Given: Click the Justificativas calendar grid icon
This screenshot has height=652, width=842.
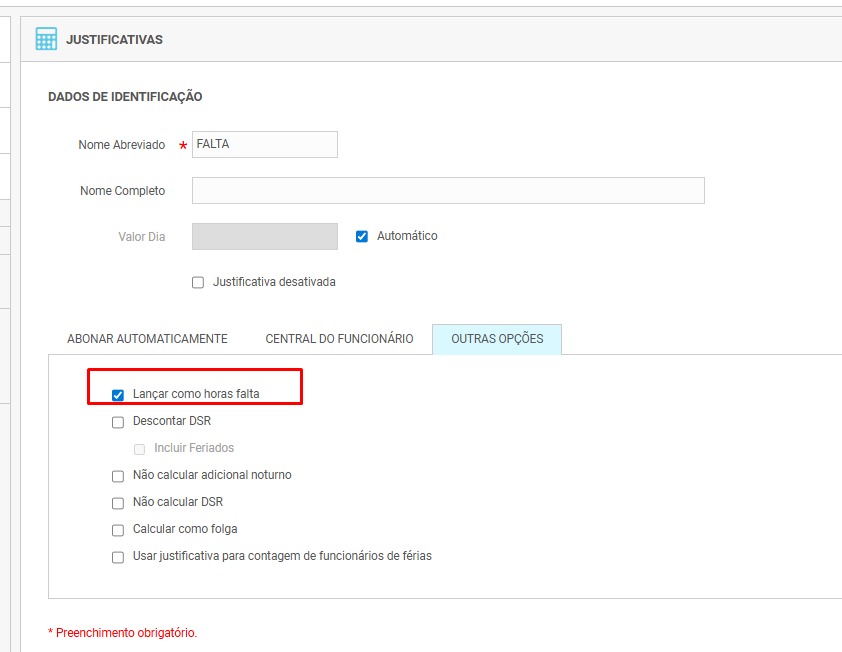Looking at the screenshot, I should (x=46, y=39).
